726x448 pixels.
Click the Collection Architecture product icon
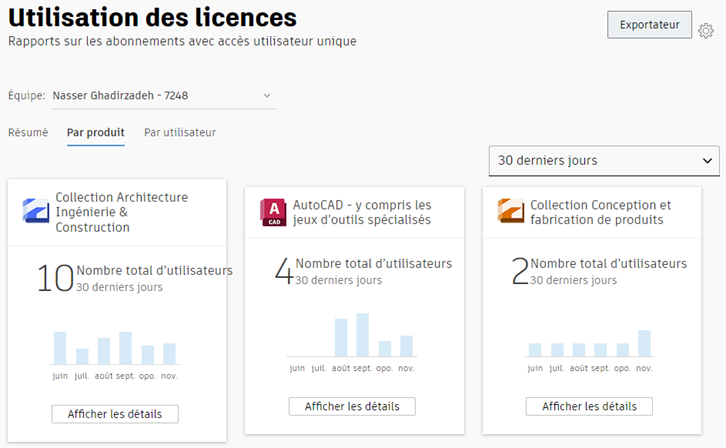tap(36, 211)
